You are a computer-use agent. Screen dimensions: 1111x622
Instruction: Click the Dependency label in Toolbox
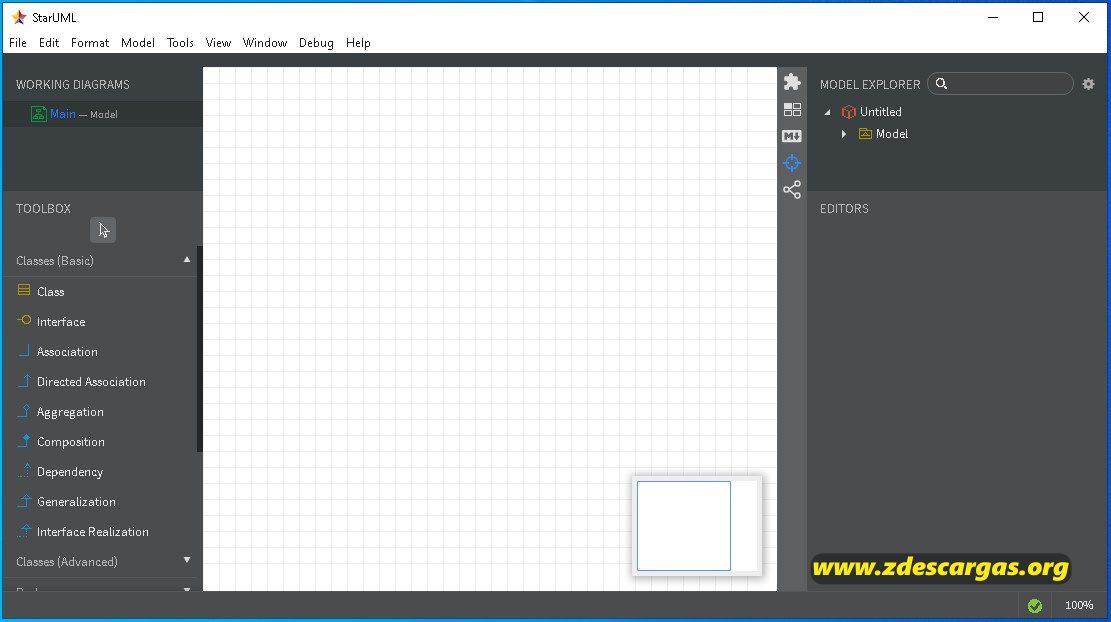pos(69,472)
